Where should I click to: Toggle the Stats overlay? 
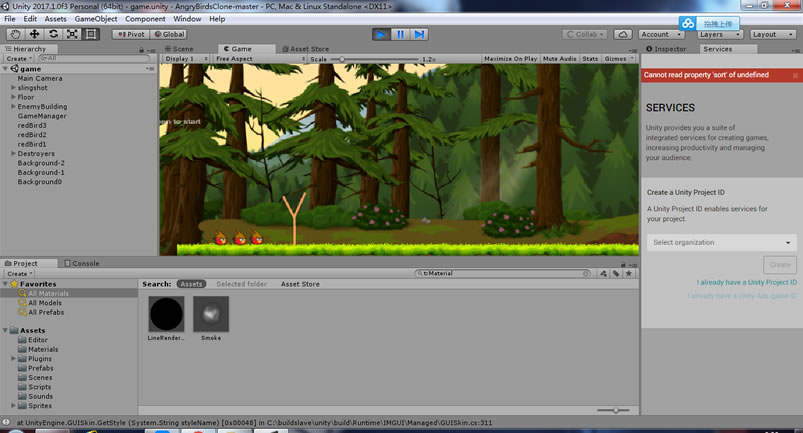590,59
